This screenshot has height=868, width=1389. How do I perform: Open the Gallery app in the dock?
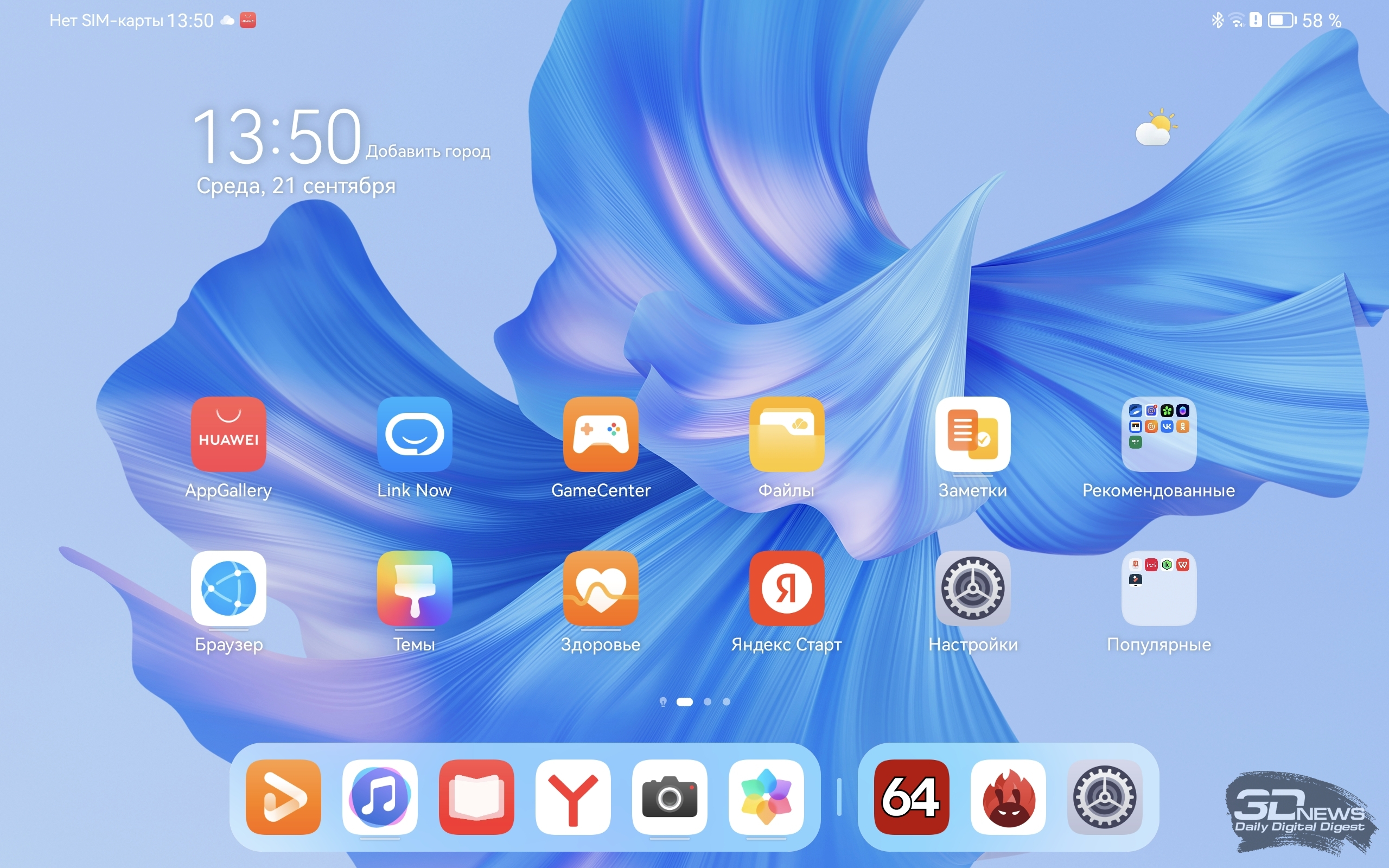tap(766, 797)
